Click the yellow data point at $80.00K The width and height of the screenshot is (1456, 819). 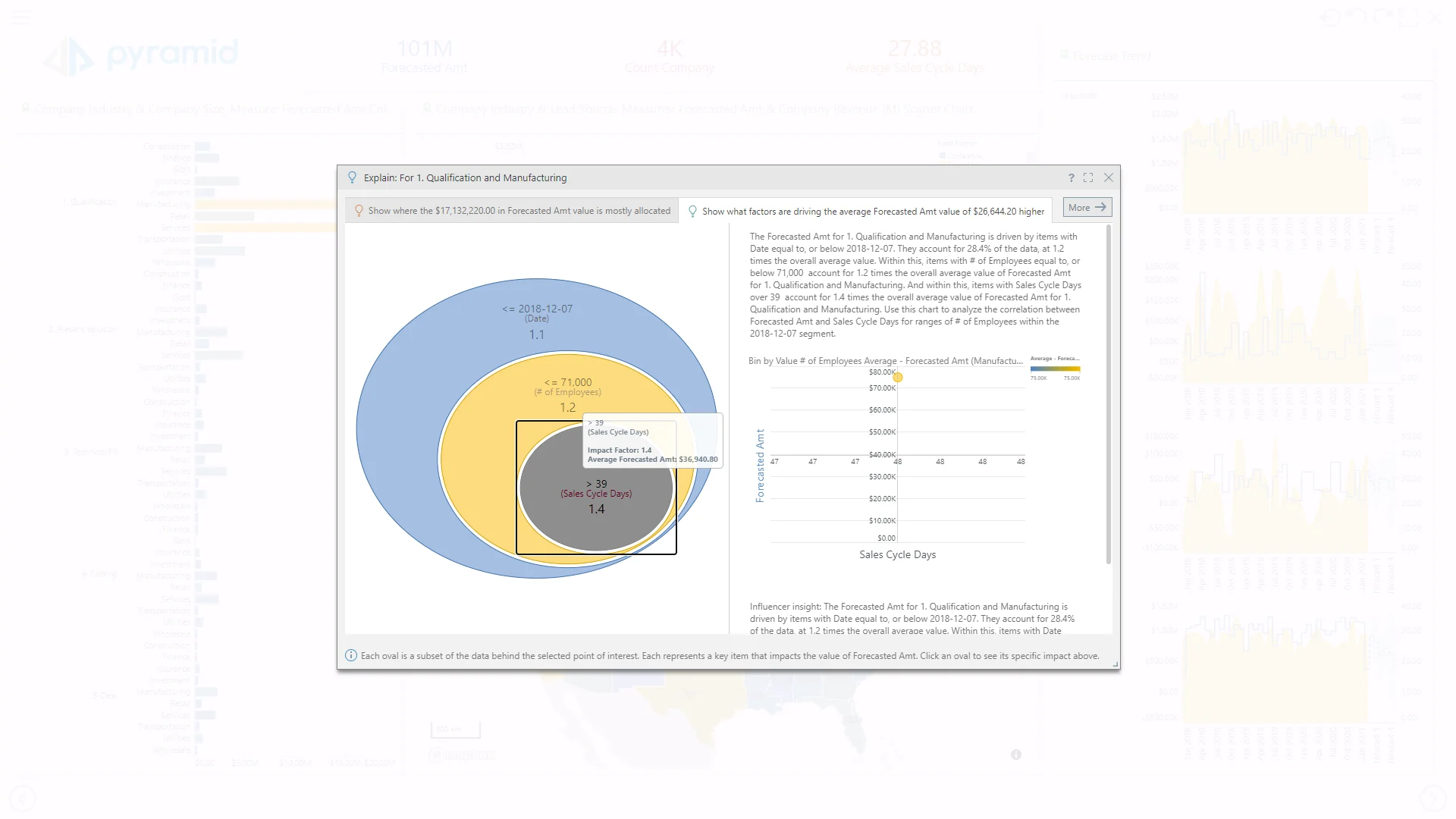coord(898,377)
